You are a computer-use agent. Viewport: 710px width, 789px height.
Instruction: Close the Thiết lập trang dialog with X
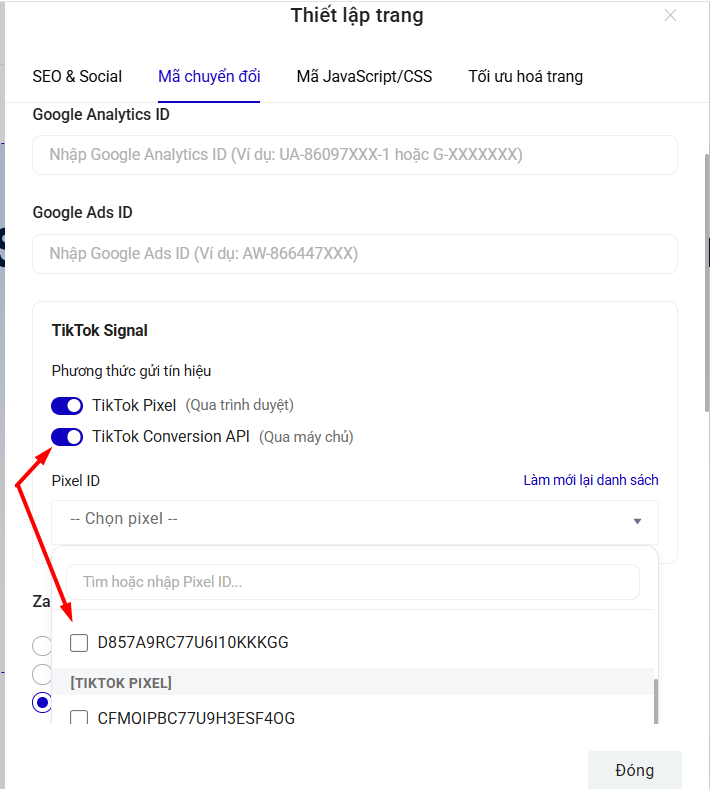(670, 16)
